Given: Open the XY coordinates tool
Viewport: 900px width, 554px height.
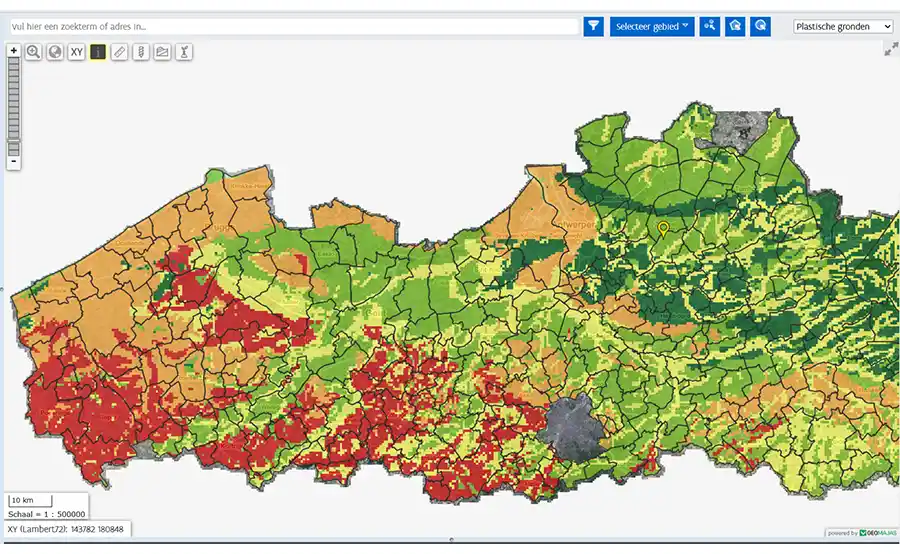Looking at the screenshot, I should [x=77, y=52].
